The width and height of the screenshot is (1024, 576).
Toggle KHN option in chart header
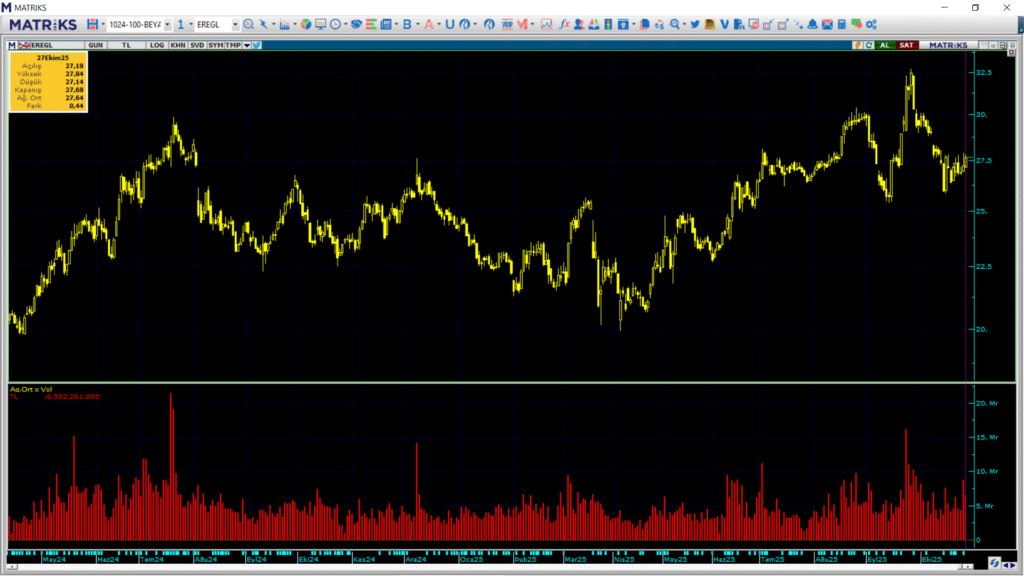[x=178, y=45]
